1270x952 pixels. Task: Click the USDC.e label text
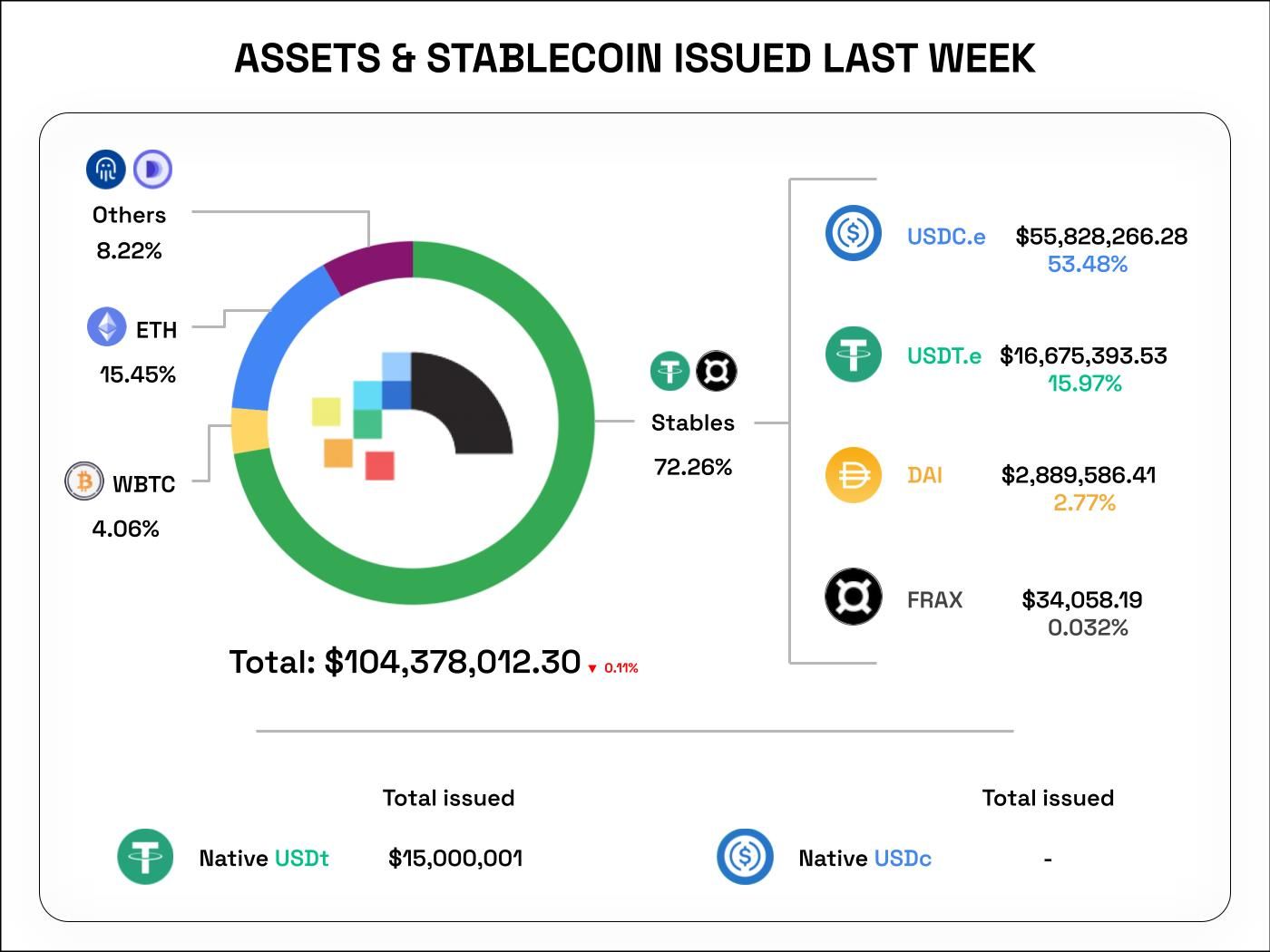(946, 237)
